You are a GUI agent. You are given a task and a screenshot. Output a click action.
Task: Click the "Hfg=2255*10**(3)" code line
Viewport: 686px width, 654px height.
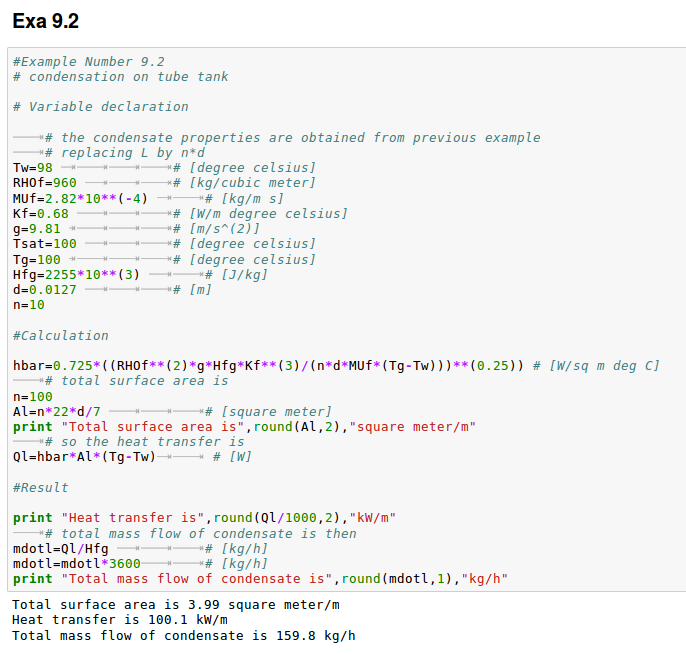(76, 275)
